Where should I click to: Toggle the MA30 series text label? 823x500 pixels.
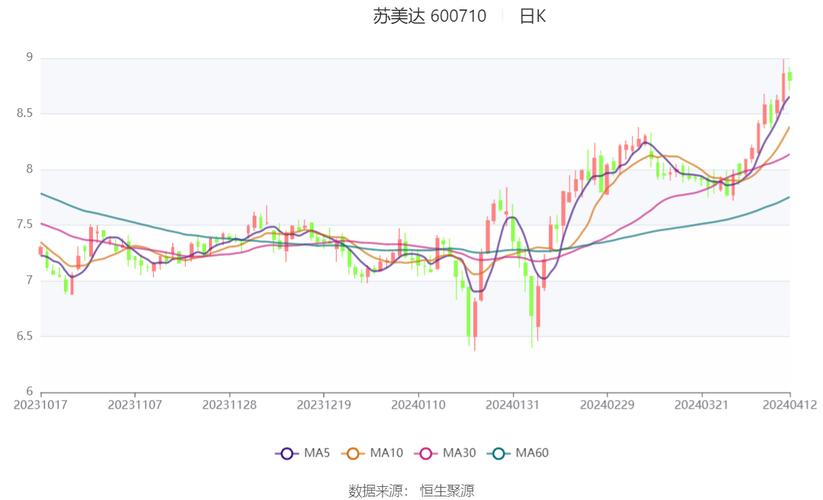[459, 453]
